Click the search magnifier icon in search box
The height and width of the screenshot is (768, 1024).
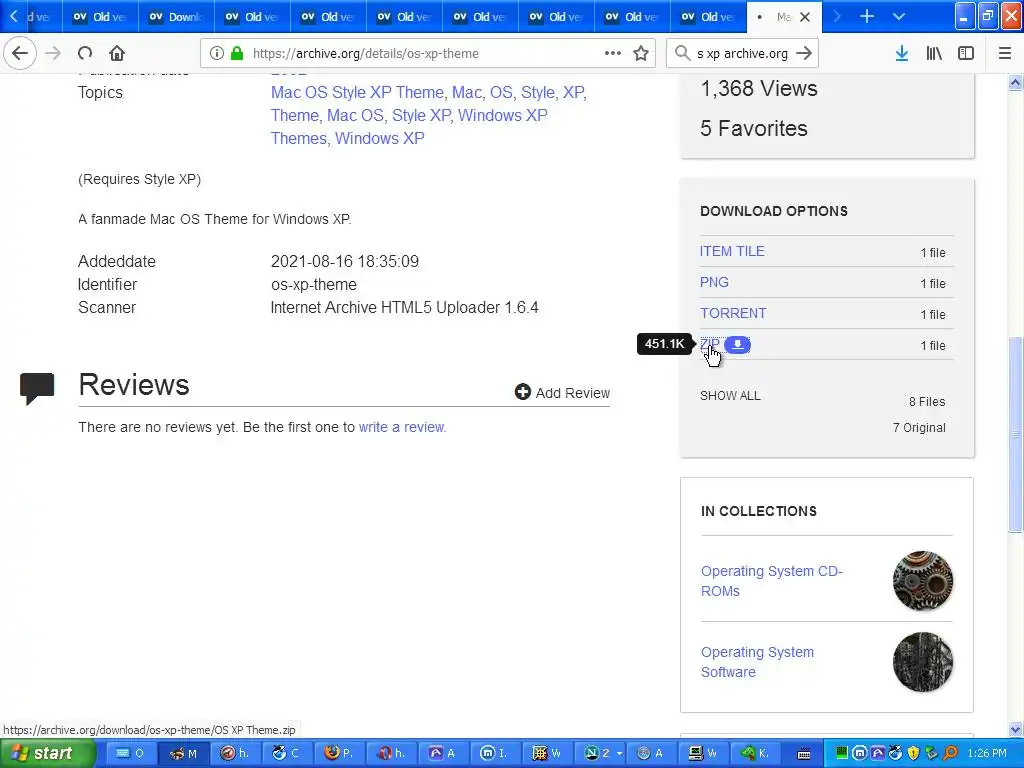tap(682, 54)
